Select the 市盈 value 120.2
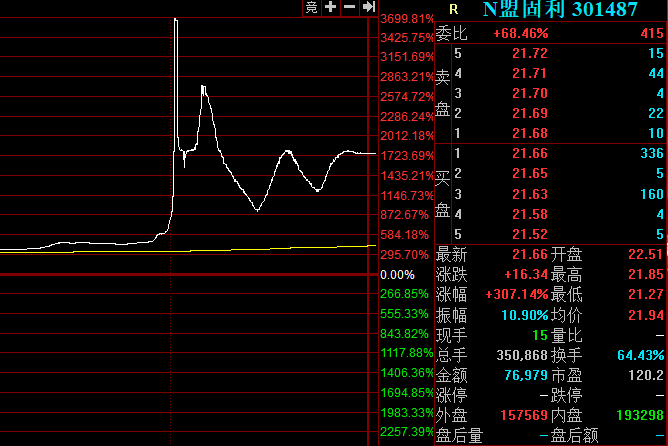This screenshot has width=668, height=446. [647, 374]
